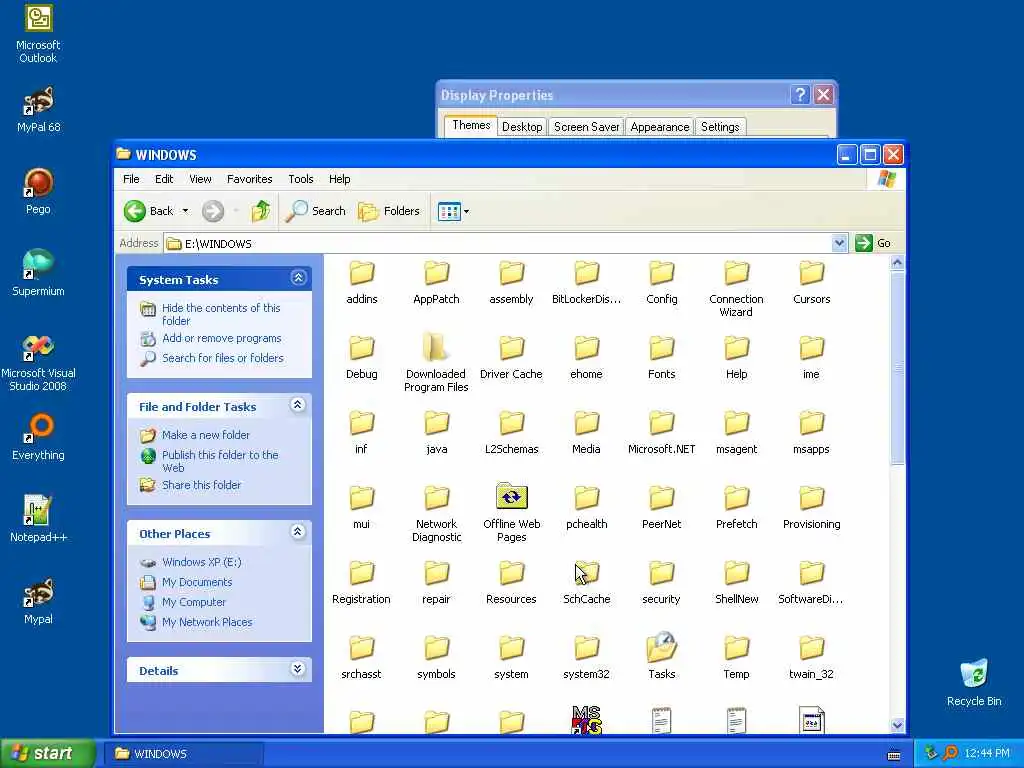Select the Microsoft.NET folder
The height and width of the screenshot is (768, 1024).
pyautogui.click(x=662, y=434)
